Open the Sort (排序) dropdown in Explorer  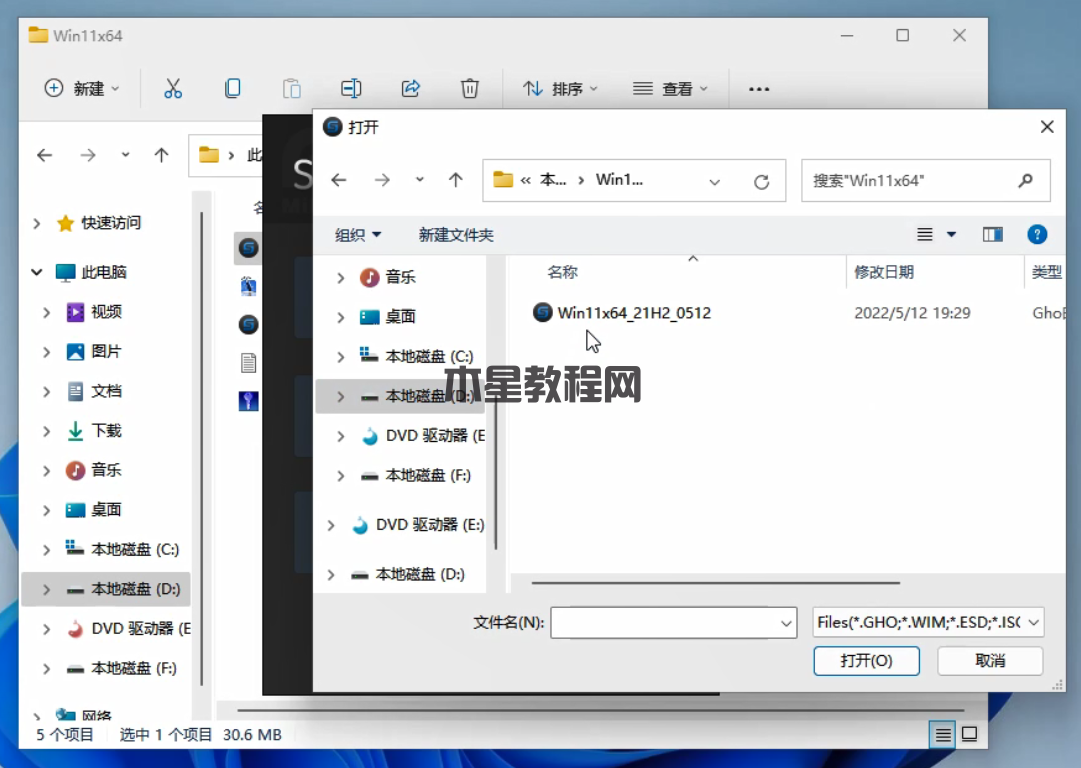click(560, 88)
